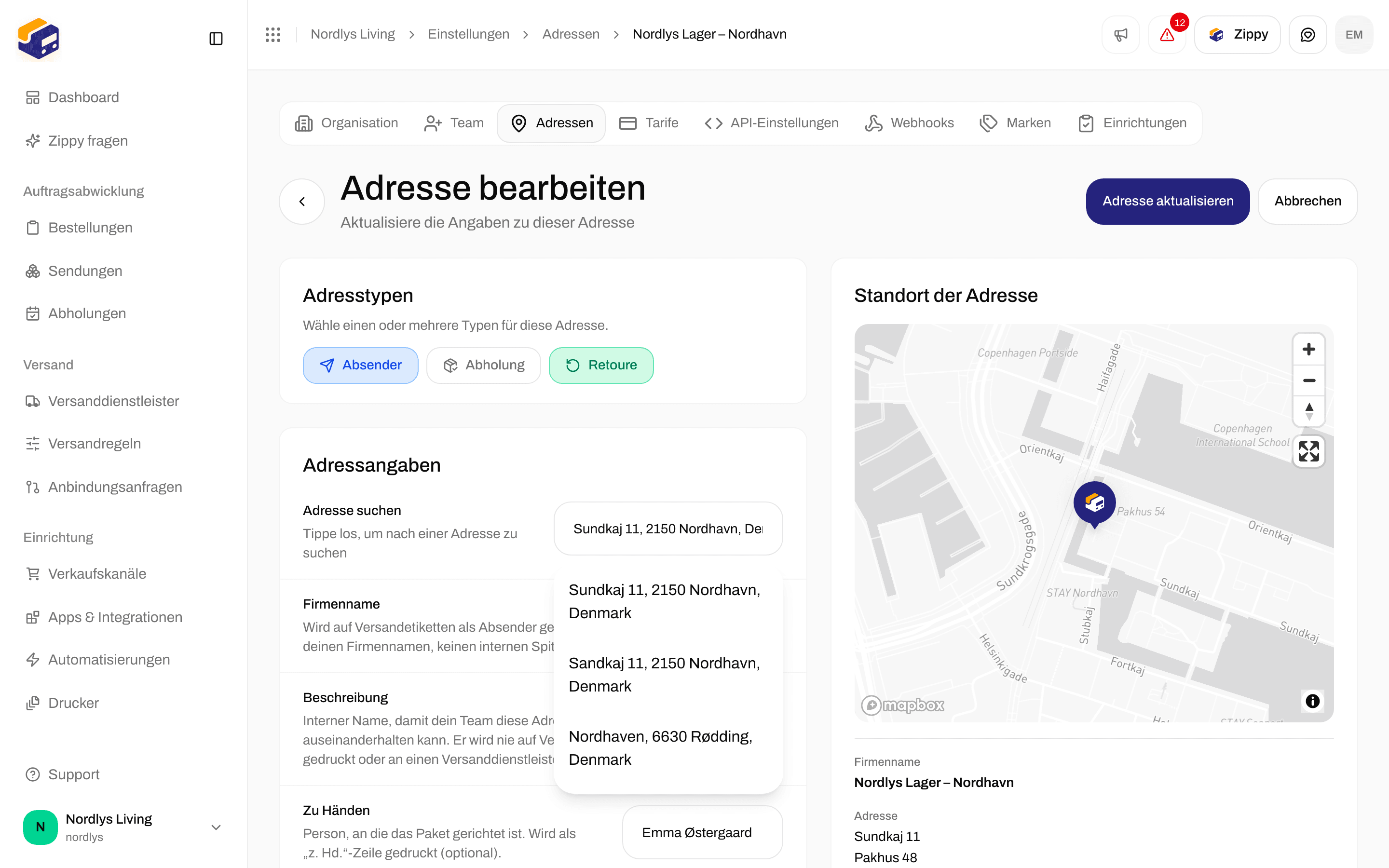Toggle the Absender address type

360,365
